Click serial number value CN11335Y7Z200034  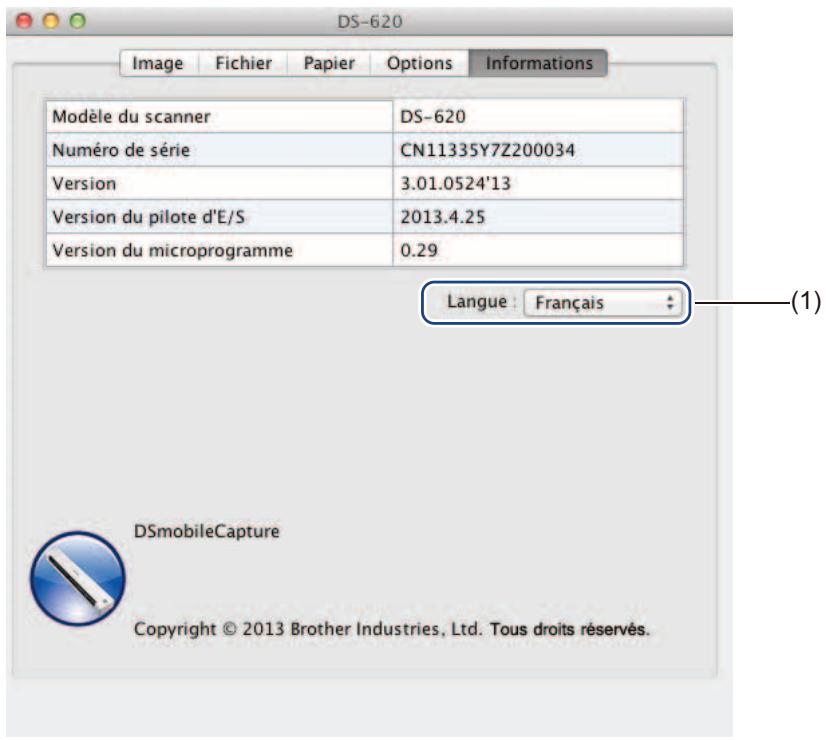point(488,150)
